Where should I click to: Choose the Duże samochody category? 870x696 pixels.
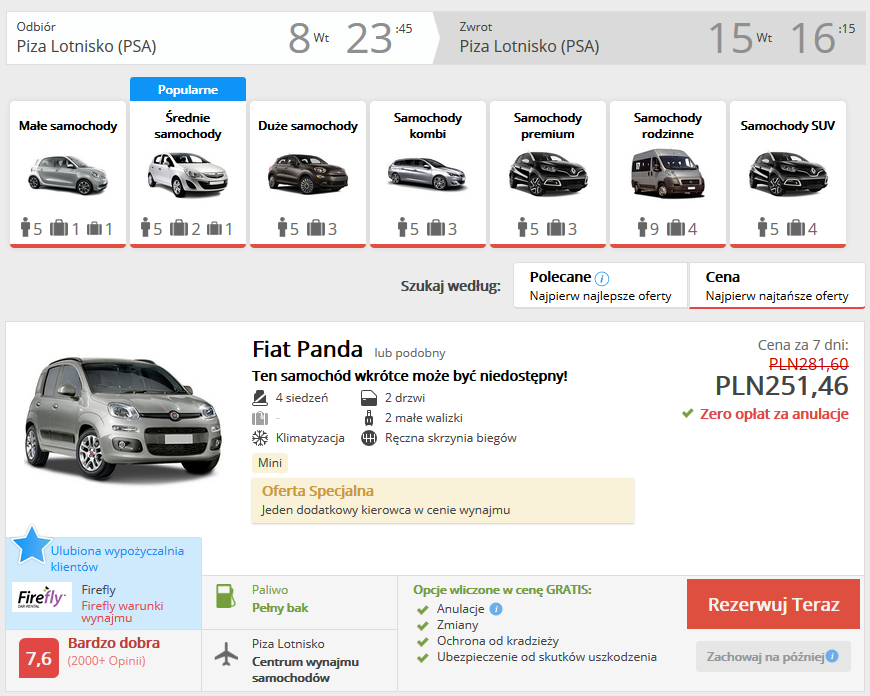tap(308, 174)
